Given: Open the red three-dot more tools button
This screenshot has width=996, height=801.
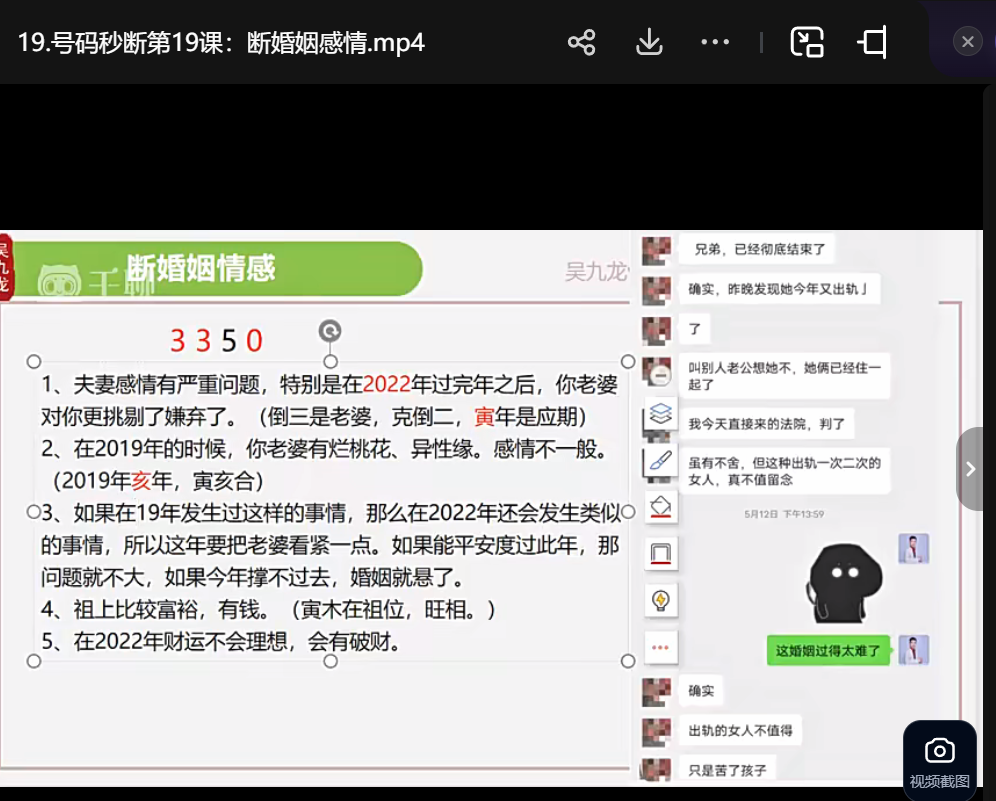Looking at the screenshot, I should 659,647.
